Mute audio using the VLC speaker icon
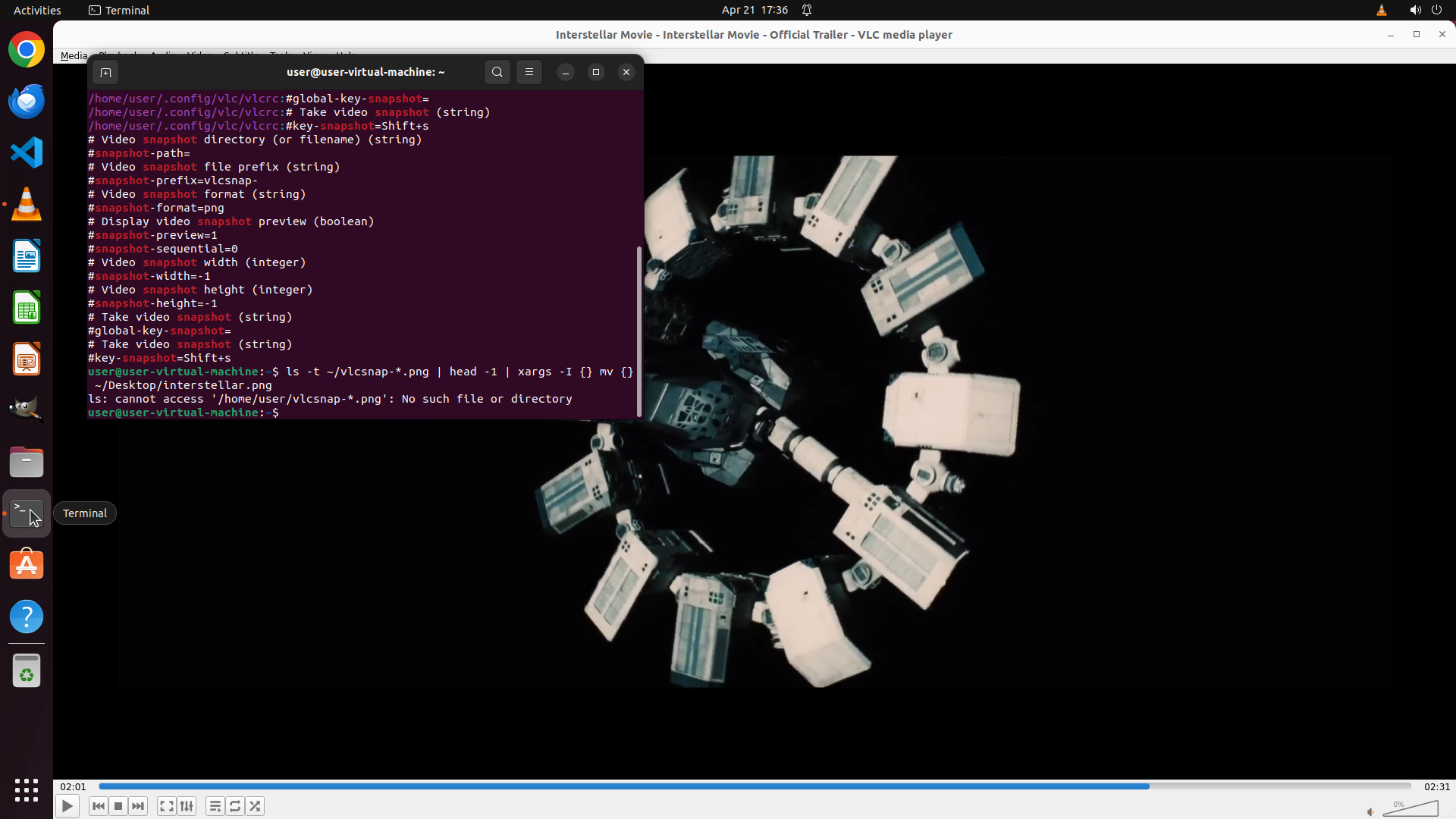Viewport: 1456px width, 819px height. pos(1370,811)
